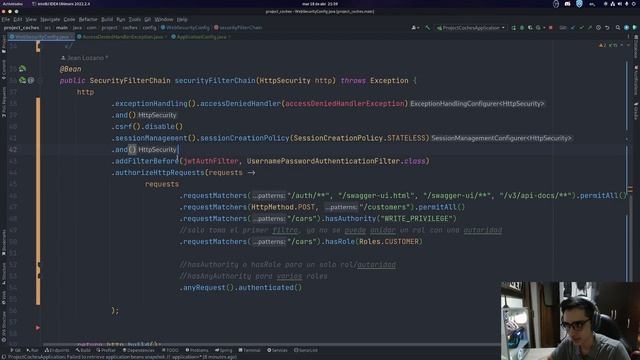Image resolution: width=640 pixels, height=360 pixels.
Task: Open the Build menu
Action: point(107,19)
